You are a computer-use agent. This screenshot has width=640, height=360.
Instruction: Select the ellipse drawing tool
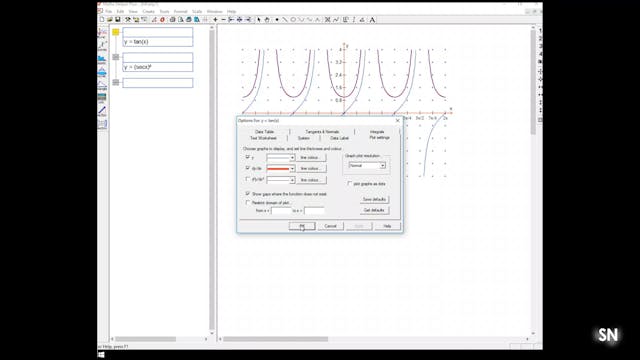(x=293, y=20)
